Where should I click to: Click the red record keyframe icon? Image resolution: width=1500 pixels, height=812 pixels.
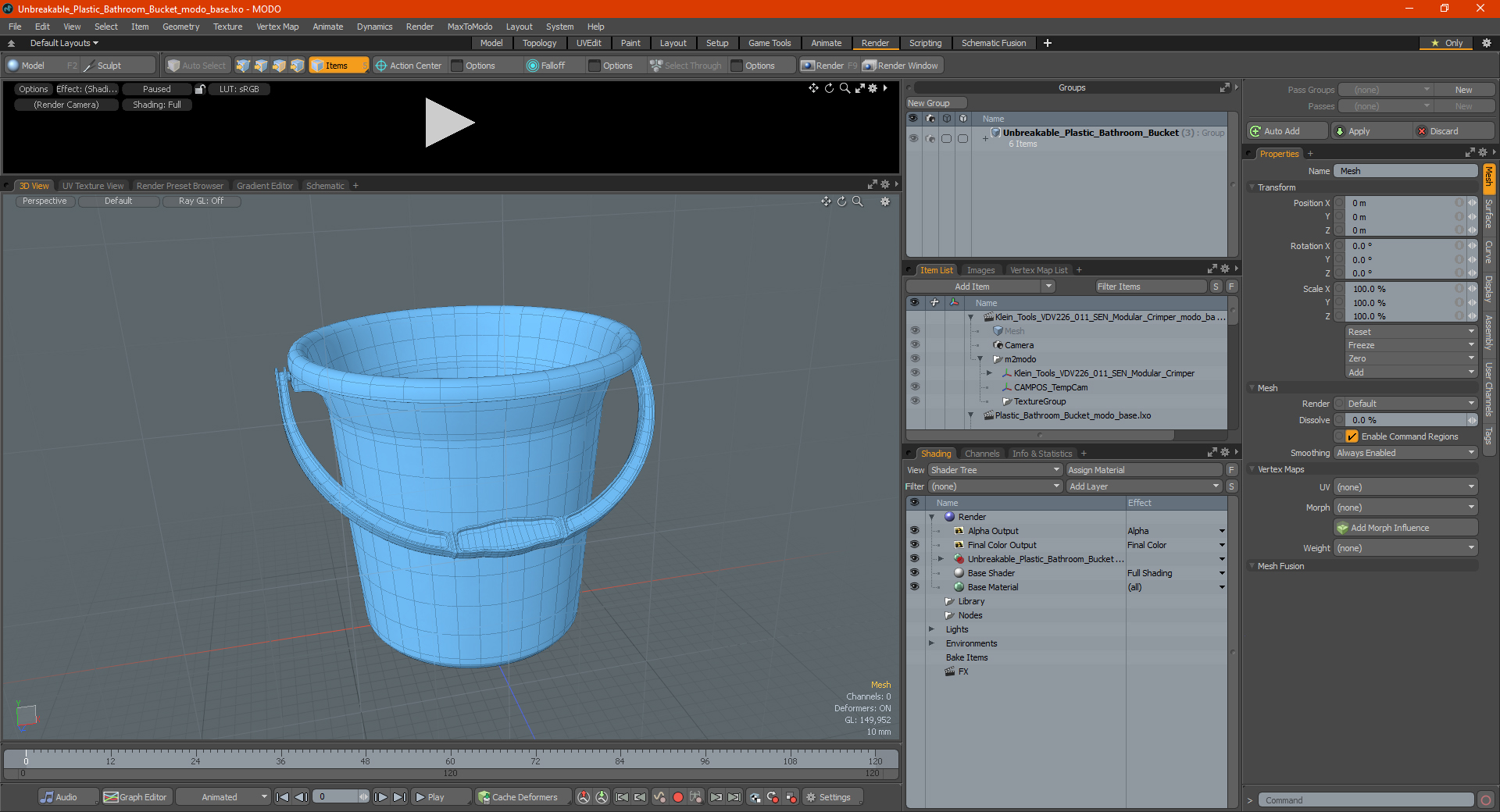click(678, 797)
